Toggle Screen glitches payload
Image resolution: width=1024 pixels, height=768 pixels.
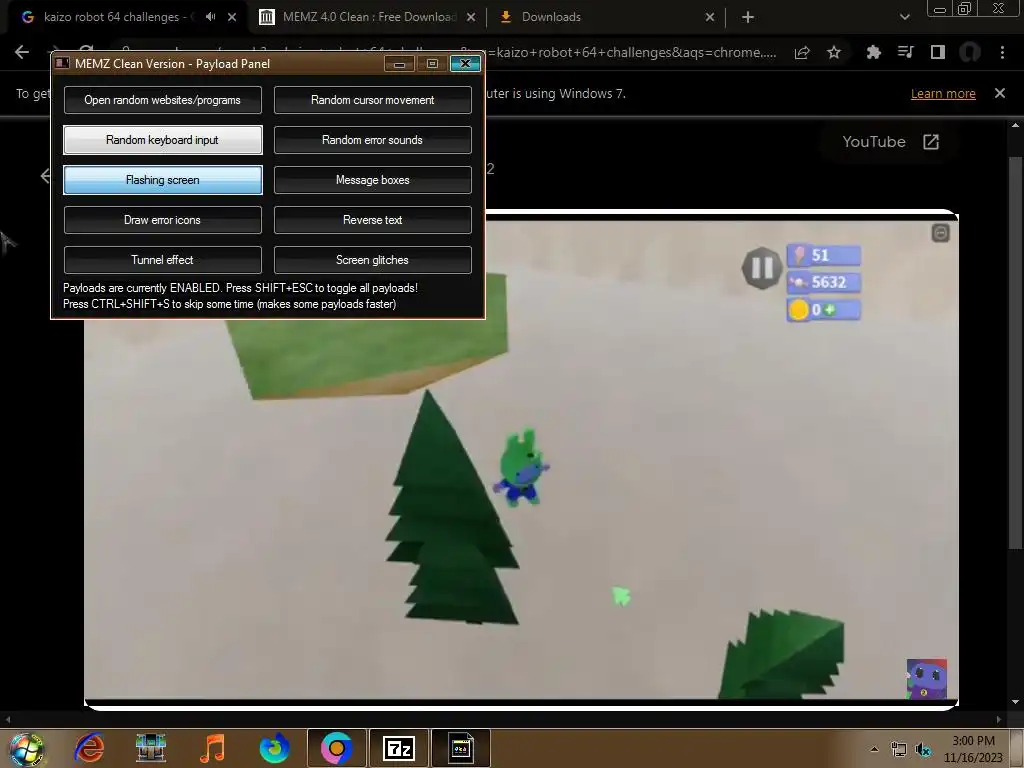pyautogui.click(x=372, y=260)
